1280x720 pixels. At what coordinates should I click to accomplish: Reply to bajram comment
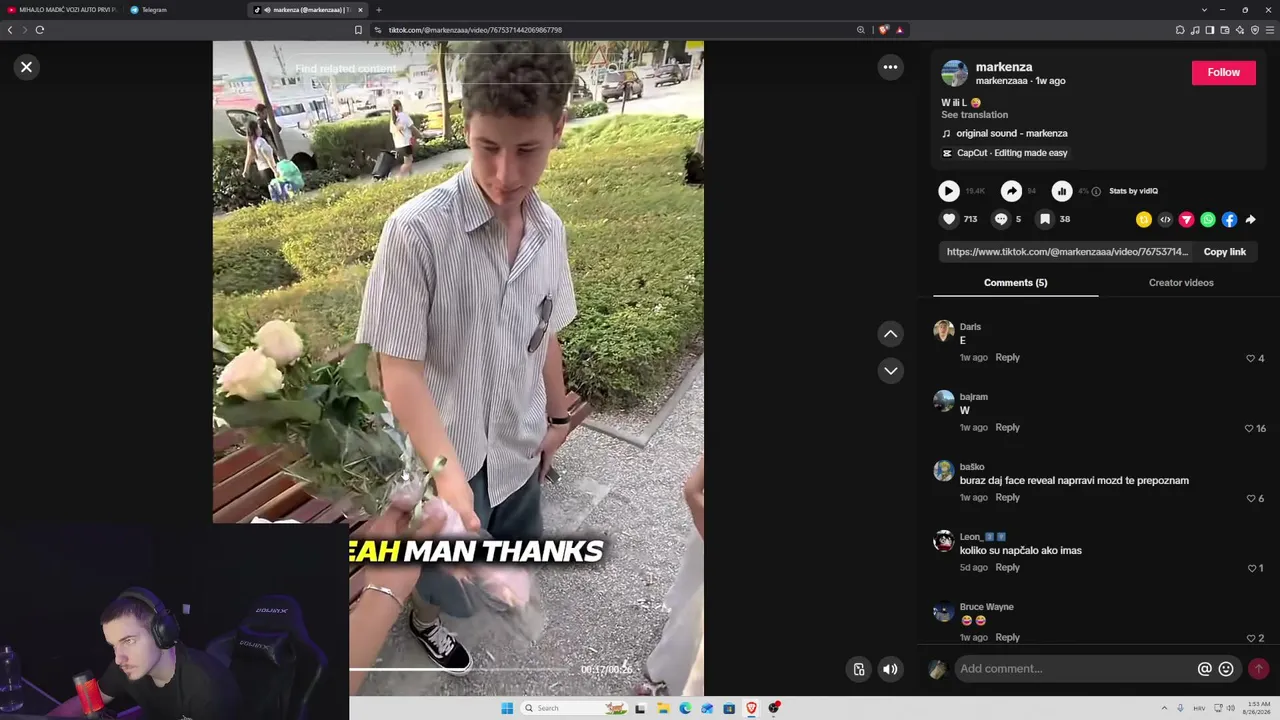(x=1007, y=427)
